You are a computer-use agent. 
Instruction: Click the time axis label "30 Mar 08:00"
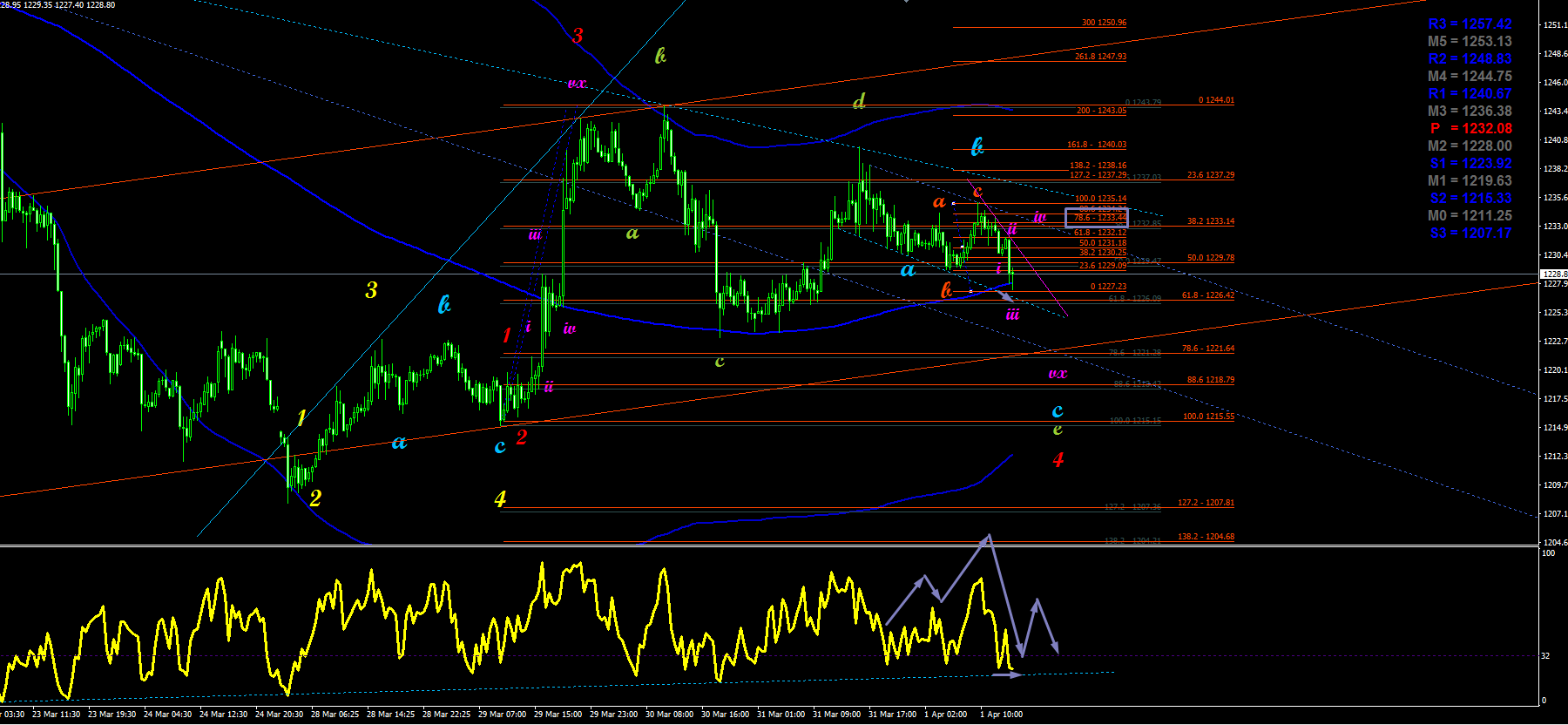(670, 715)
